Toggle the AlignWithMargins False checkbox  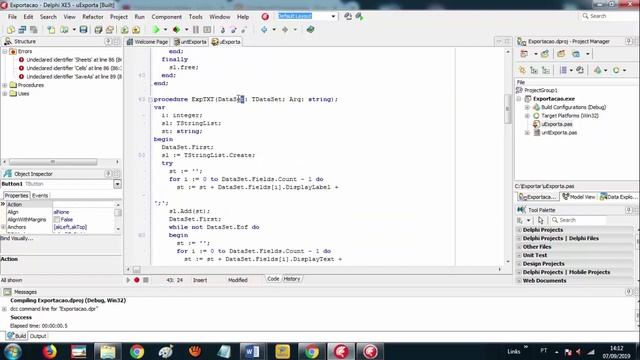tap(57, 220)
